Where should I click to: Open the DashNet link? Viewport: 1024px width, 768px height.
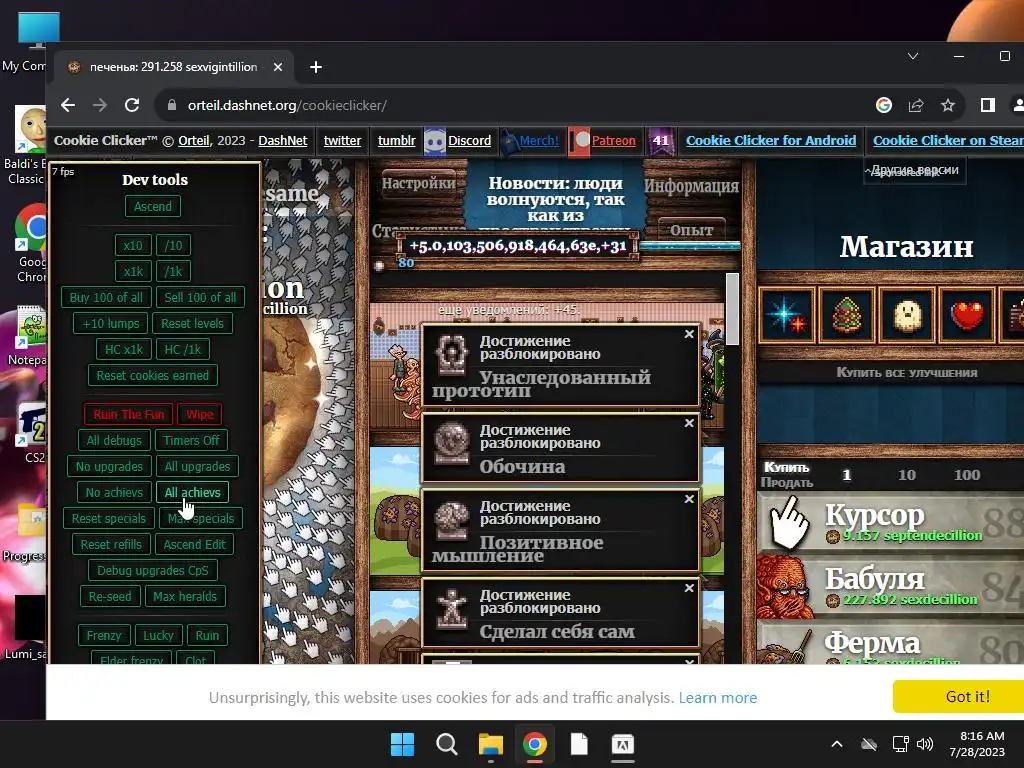(283, 140)
